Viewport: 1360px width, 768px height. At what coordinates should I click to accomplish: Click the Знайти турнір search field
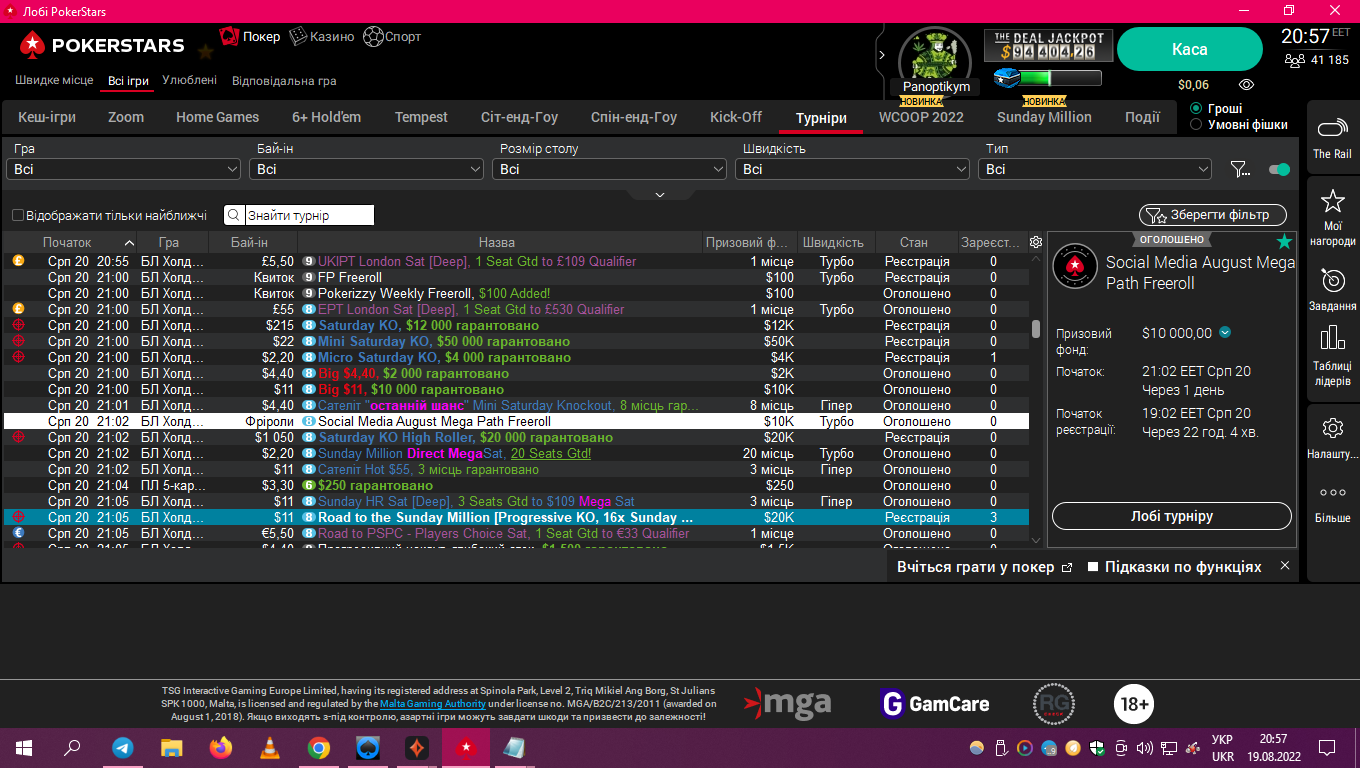[309, 215]
